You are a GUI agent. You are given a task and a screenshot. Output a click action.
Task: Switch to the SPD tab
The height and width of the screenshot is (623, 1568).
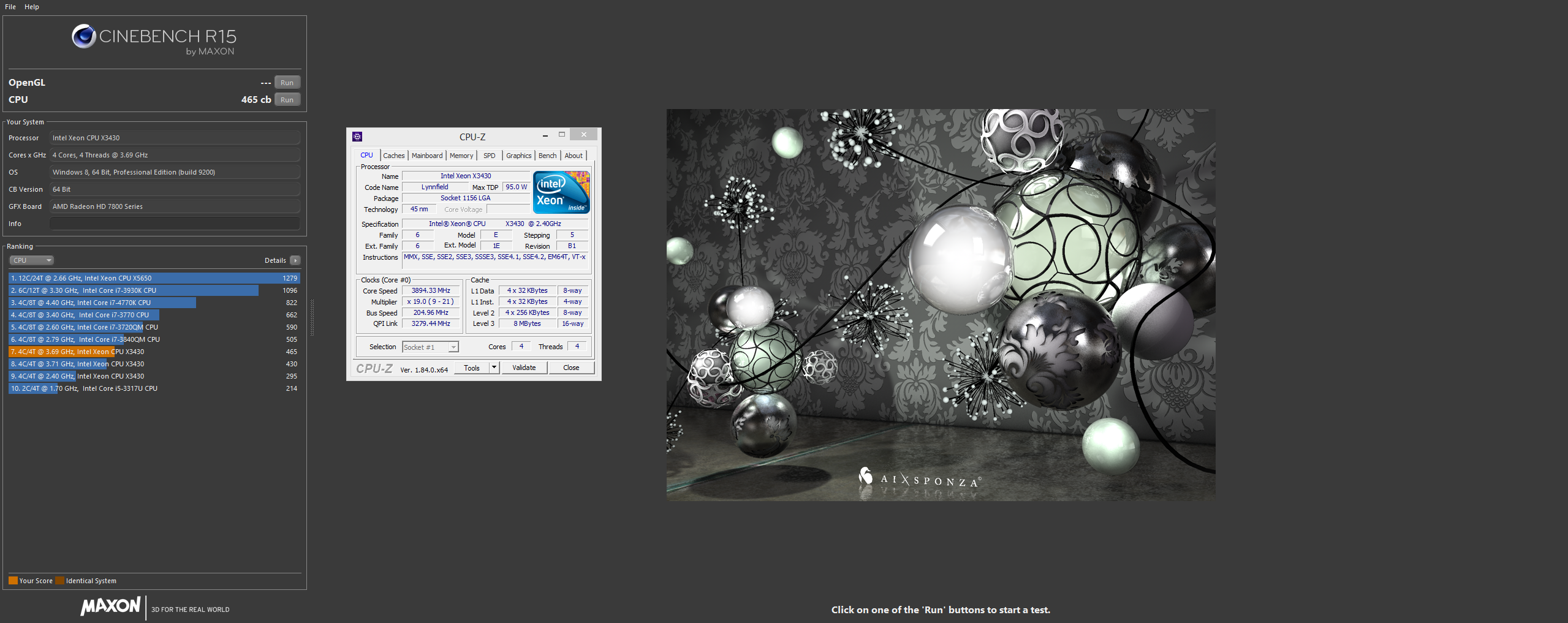point(490,156)
